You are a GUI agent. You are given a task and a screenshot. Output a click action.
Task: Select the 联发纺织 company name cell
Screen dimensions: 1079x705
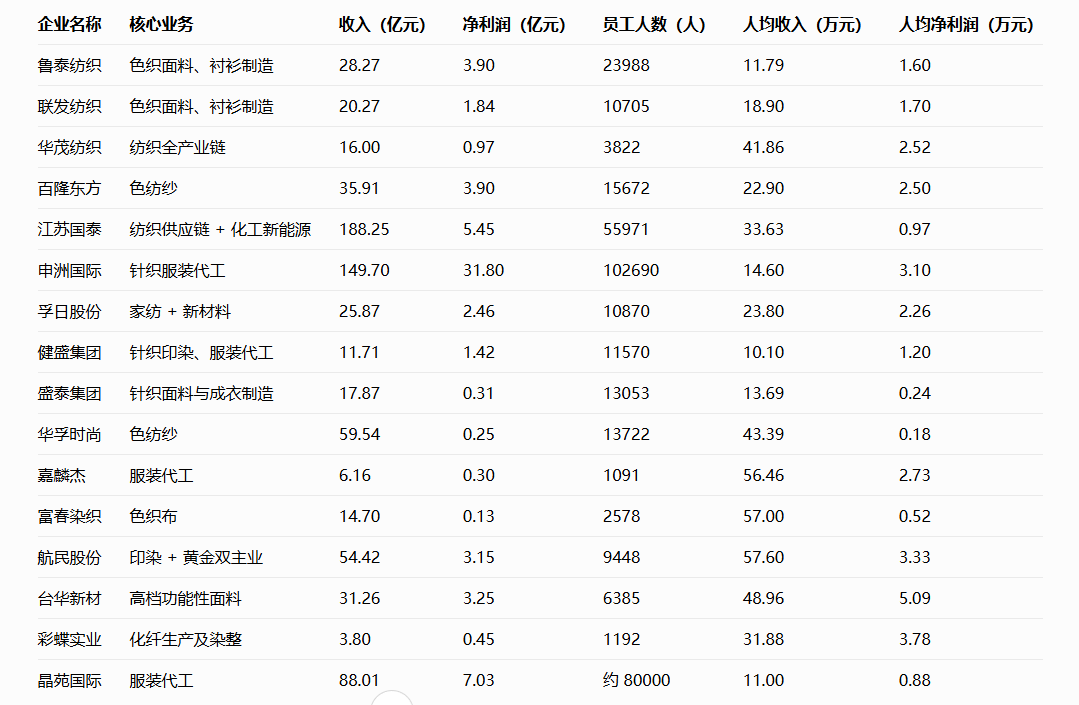(70, 107)
